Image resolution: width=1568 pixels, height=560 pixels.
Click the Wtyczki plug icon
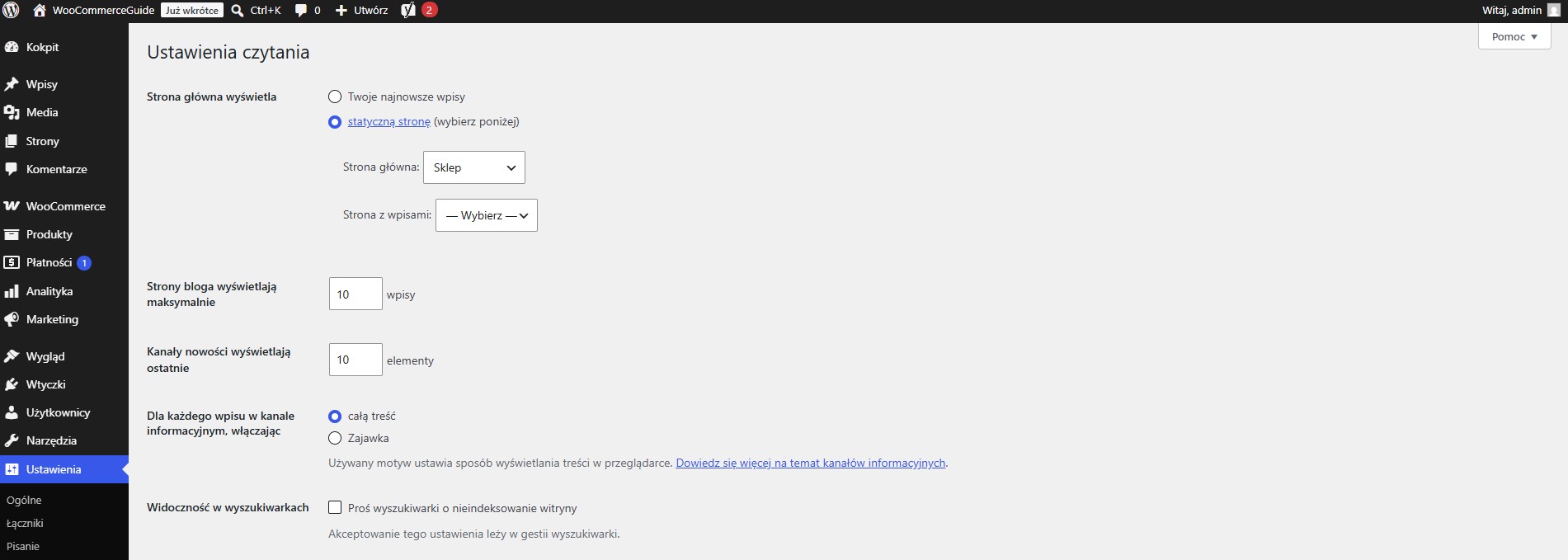point(12,384)
